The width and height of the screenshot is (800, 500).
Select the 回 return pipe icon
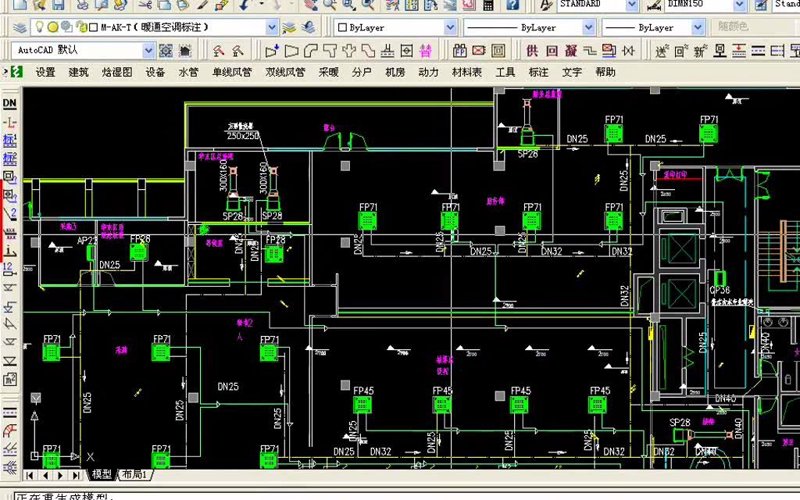(x=552, y=51)
